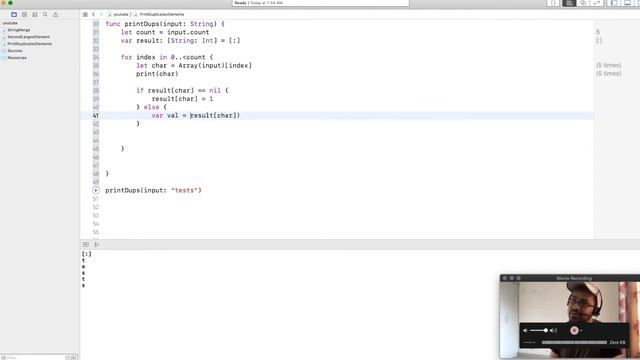Adjust the Movie Recording volume slider
Image resolution: width=640 pixels, height=360 pixels.
coord(539,330)
